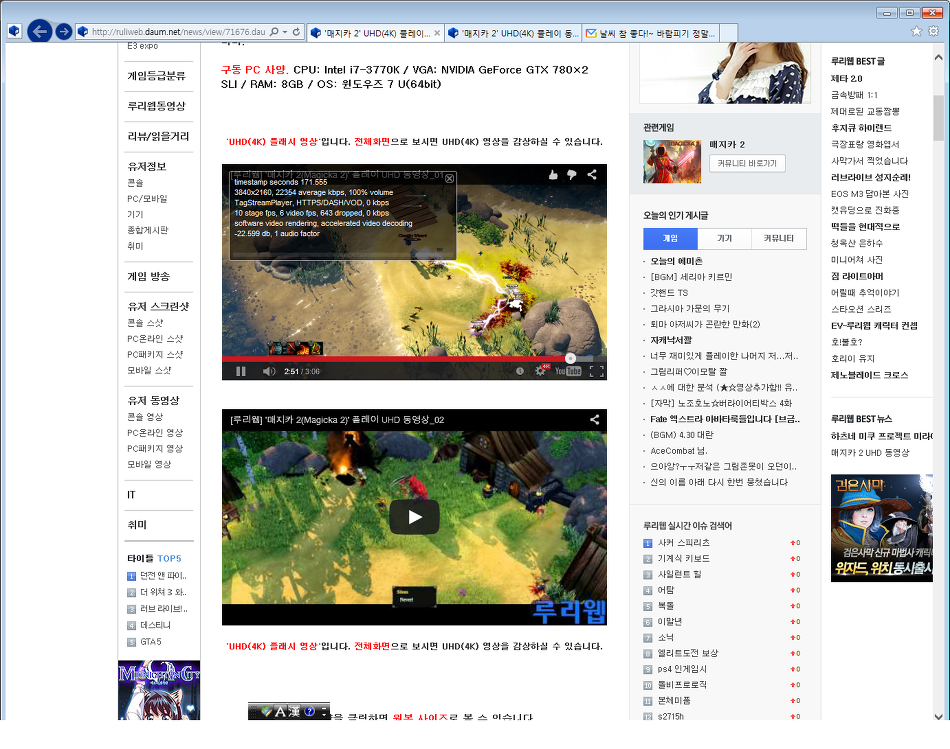This screenshot has height=749, width=950.
Task: Go forward with the browser forward arrow
Action: pos(63,32)
